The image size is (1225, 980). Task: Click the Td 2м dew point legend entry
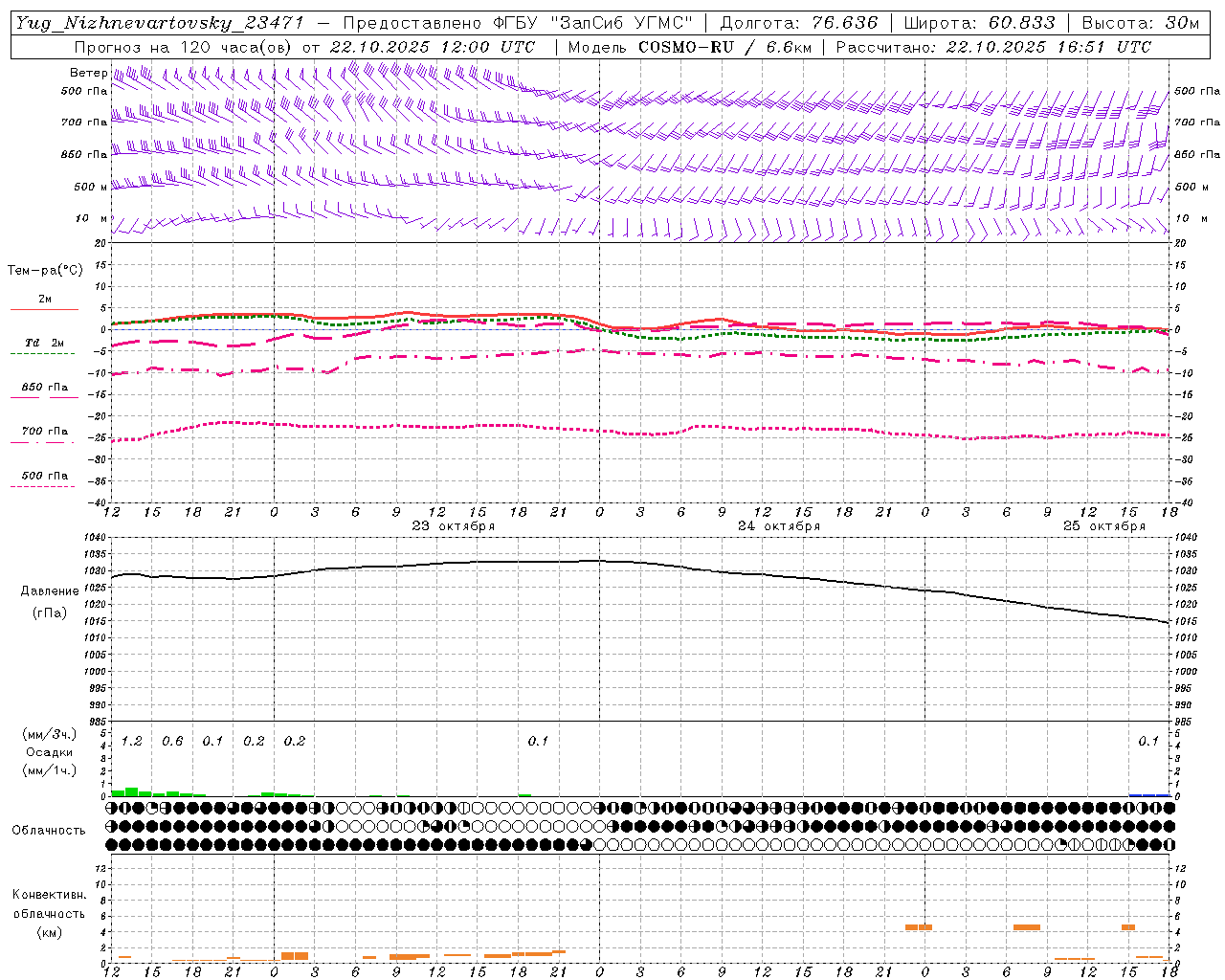pos(44,343)
